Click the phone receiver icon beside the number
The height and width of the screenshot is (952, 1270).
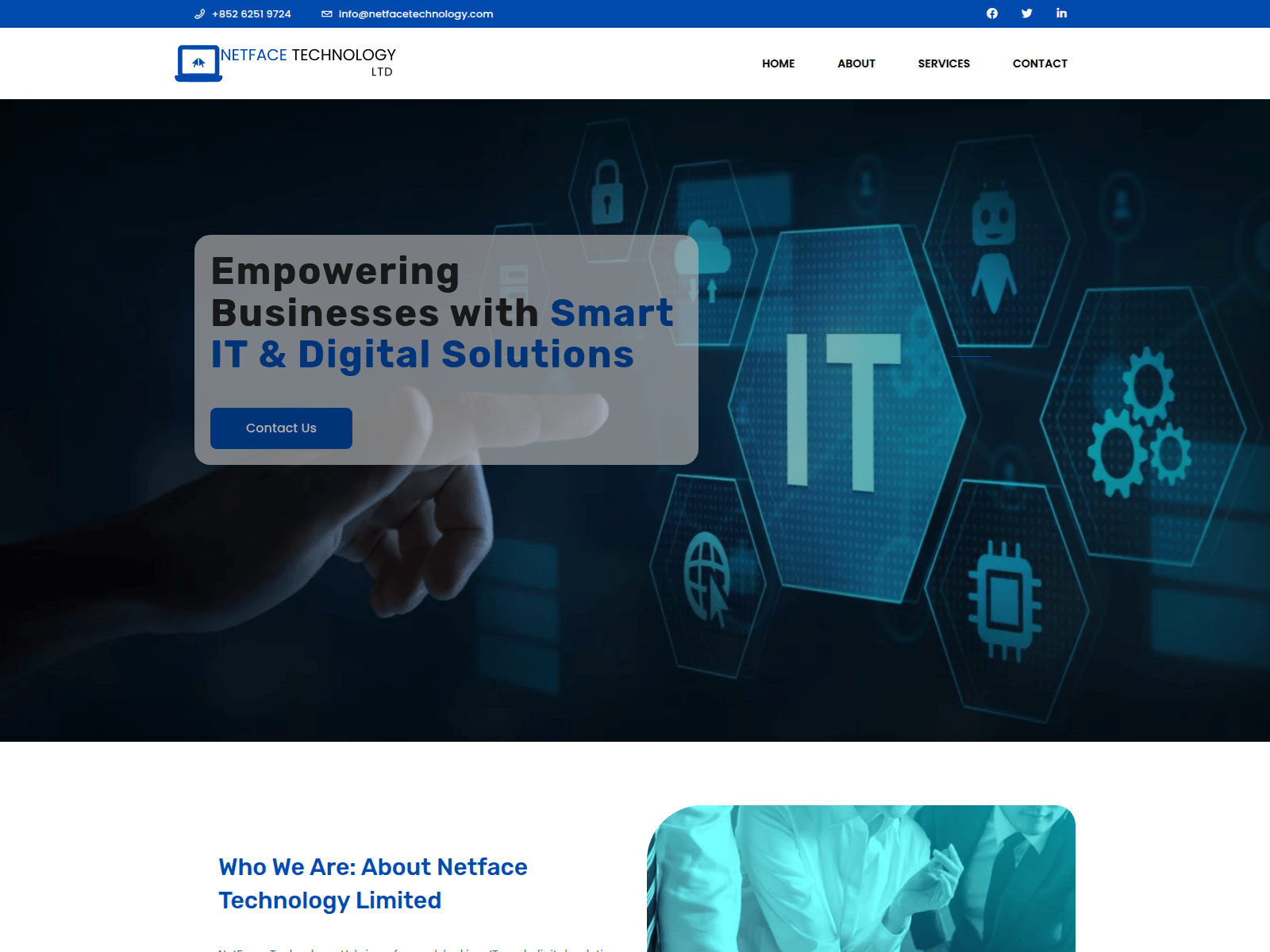pos(198,13)
